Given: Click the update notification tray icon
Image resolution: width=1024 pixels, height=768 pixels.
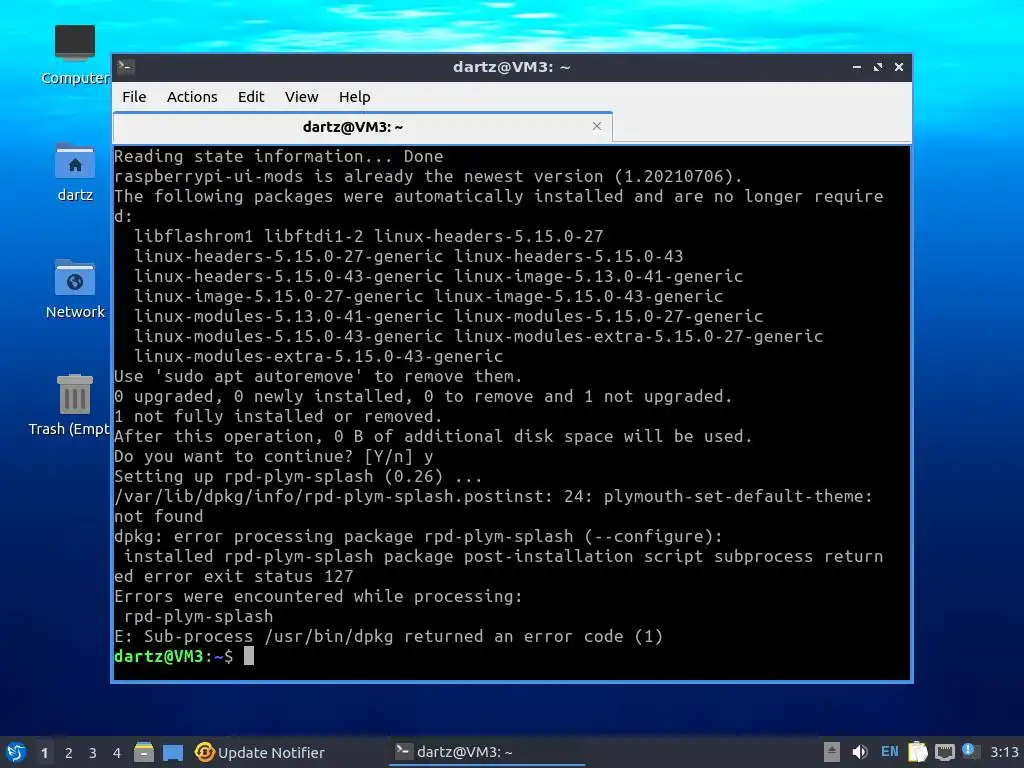Looking at the screenshot, I should (970, 751).
